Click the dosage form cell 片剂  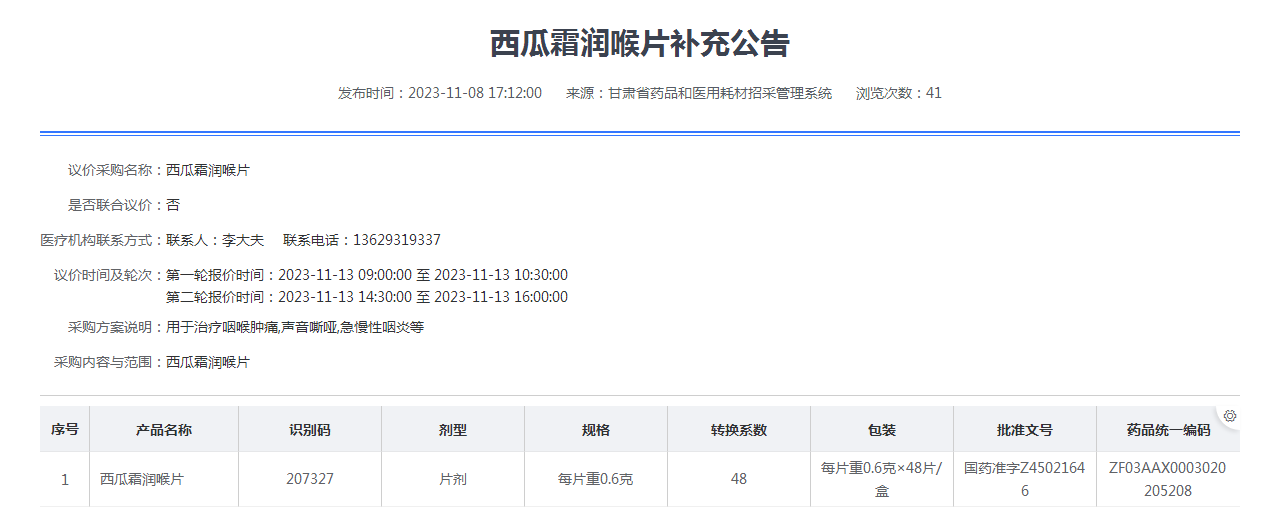[x=453, y=479]
